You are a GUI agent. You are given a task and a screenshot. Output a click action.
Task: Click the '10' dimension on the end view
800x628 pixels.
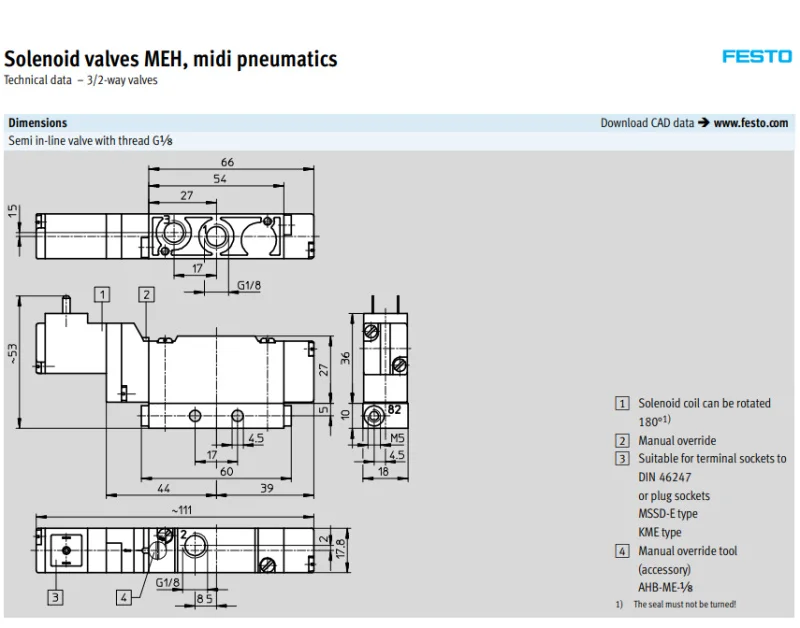pyautogui.click(x=345, y=415)
